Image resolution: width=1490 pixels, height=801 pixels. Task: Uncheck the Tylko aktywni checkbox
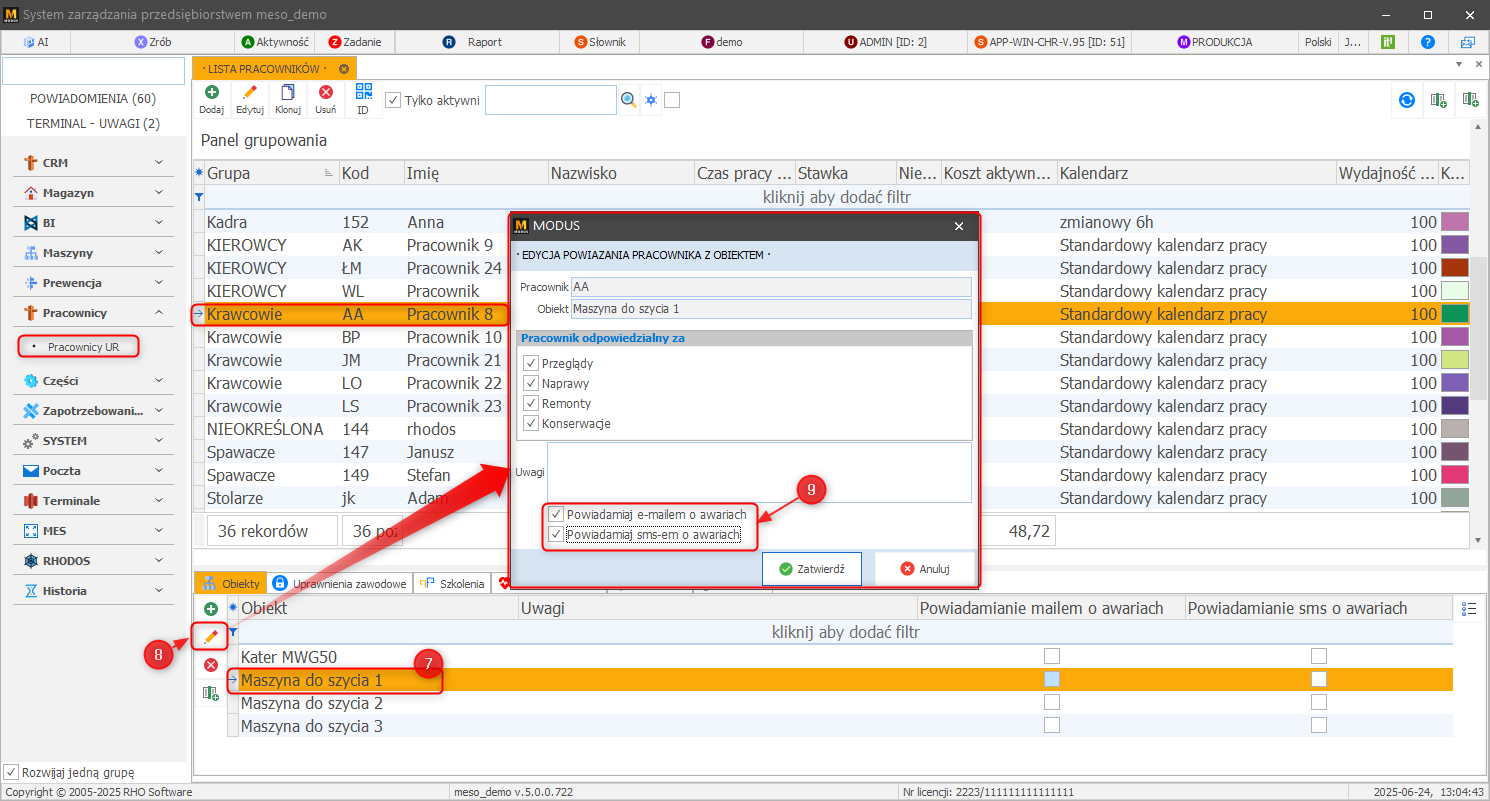pos(393,100)
